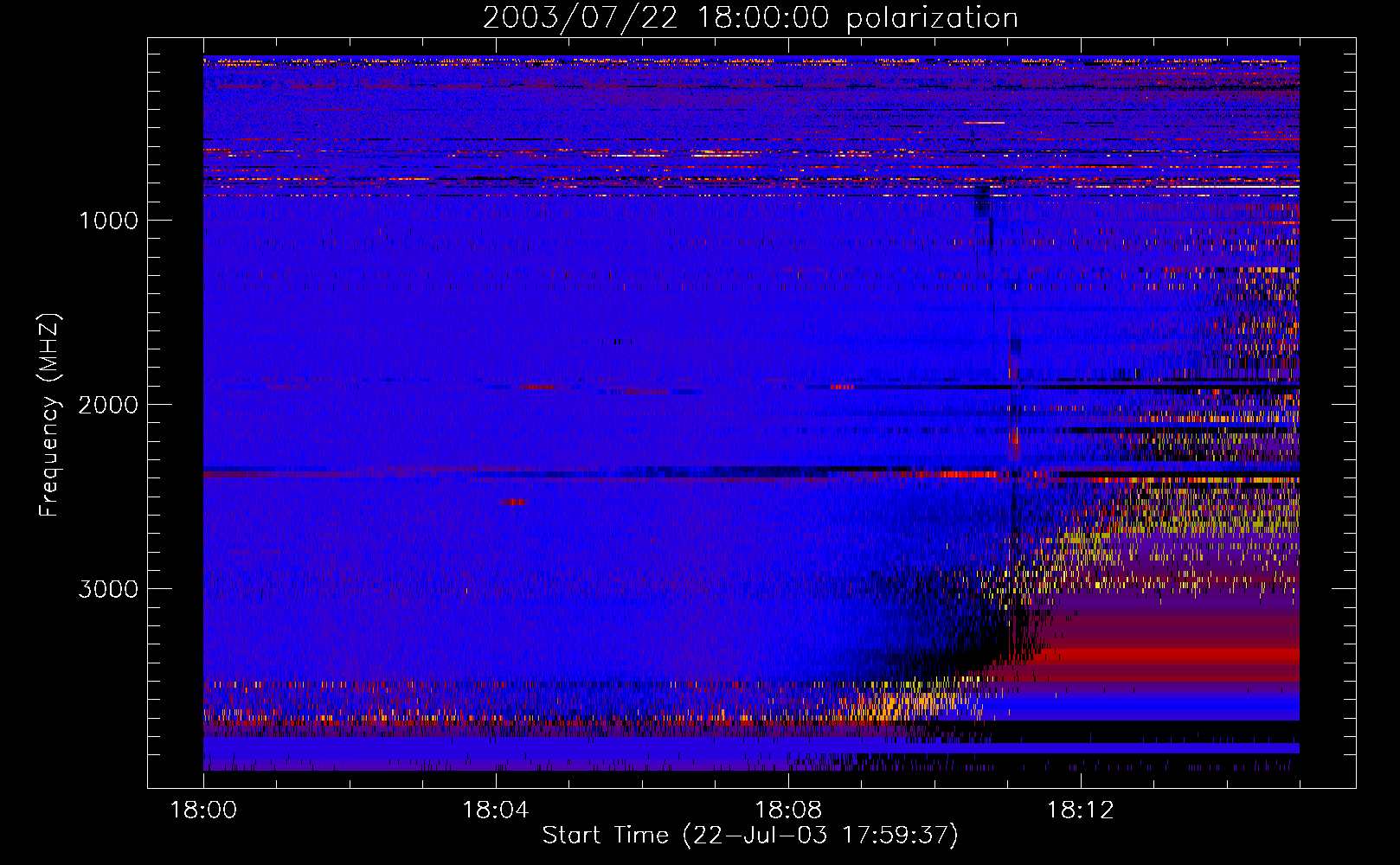Viewport: 1400px width, 865px height.
Task: Click the 18:00 time tick label
Action: click(x=203, y=811)
